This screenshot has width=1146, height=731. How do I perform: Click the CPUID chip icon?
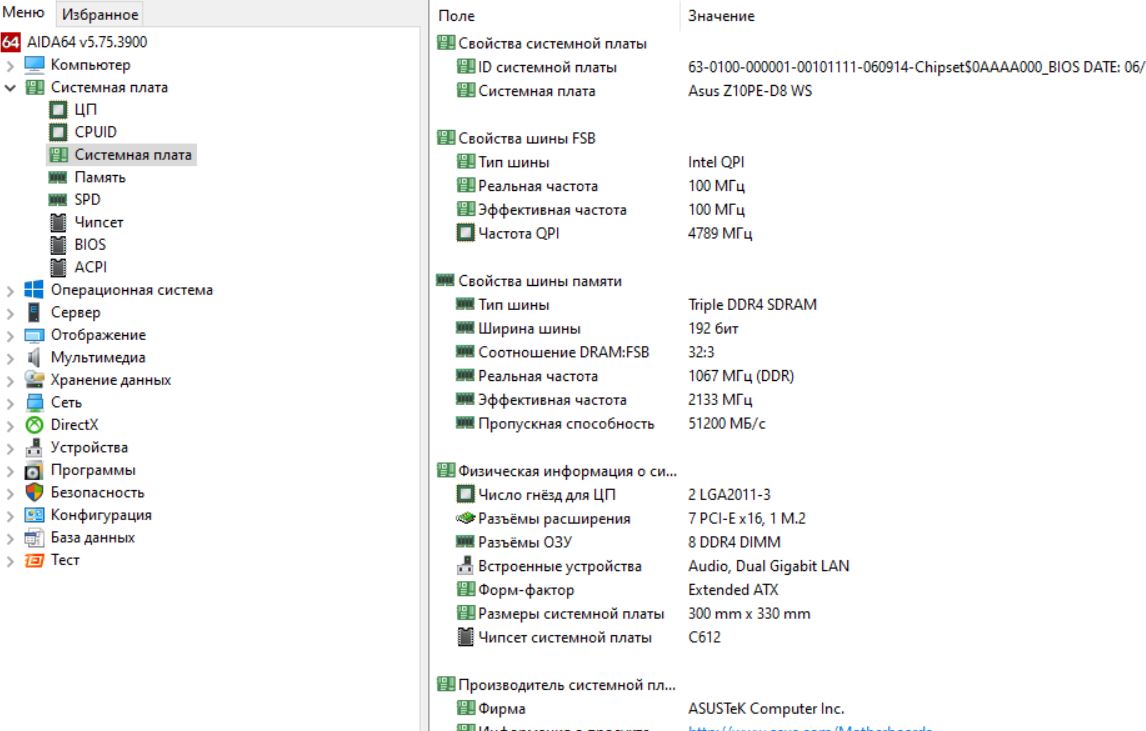tap(58, 132)
